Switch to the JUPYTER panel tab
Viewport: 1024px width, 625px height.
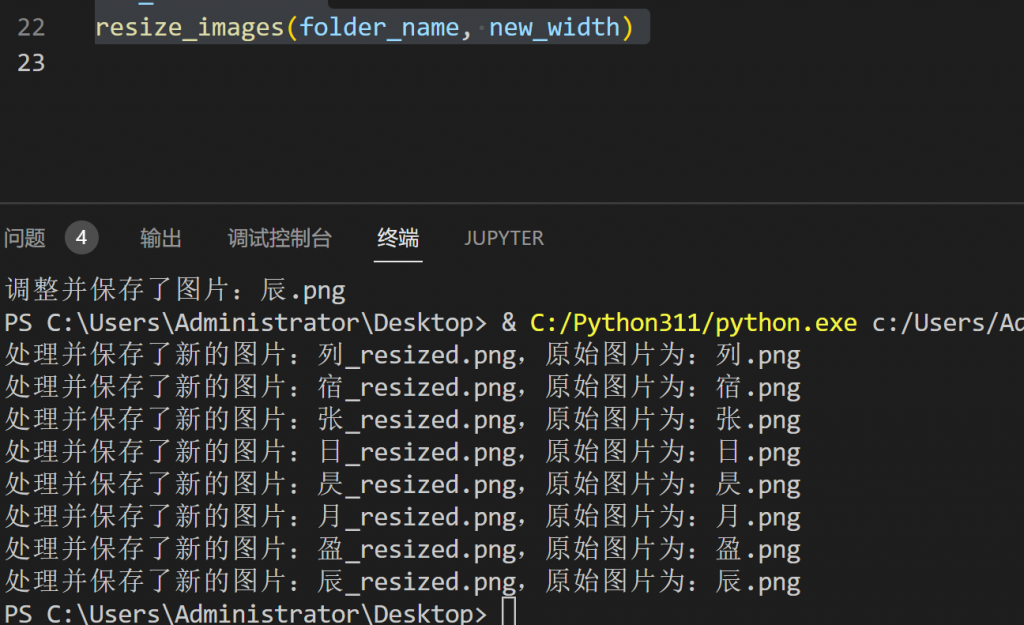click(x=504, y=238)
